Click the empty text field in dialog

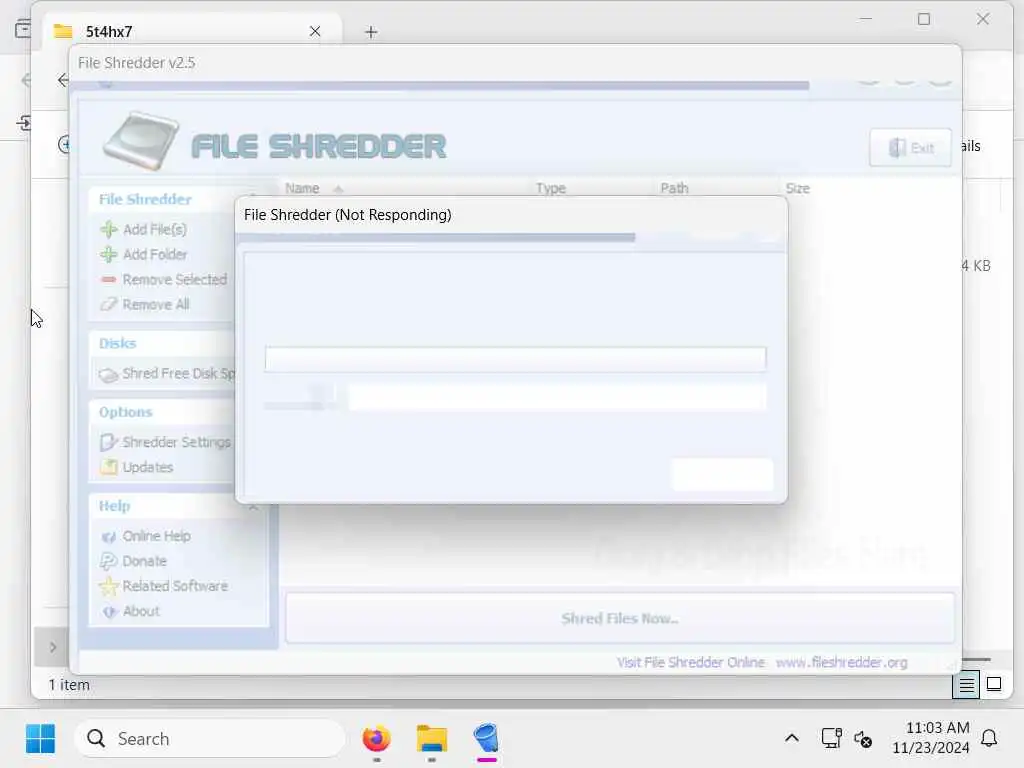pos(515,359)
